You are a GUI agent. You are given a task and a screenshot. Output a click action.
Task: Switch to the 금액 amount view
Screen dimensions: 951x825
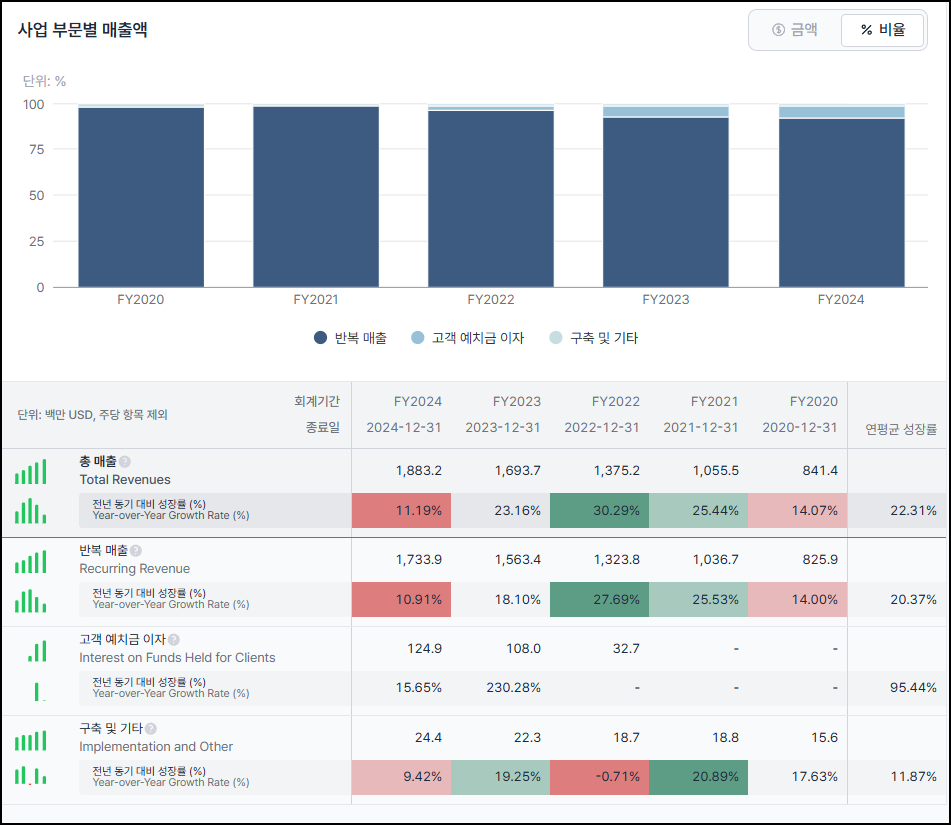[795, 30]
